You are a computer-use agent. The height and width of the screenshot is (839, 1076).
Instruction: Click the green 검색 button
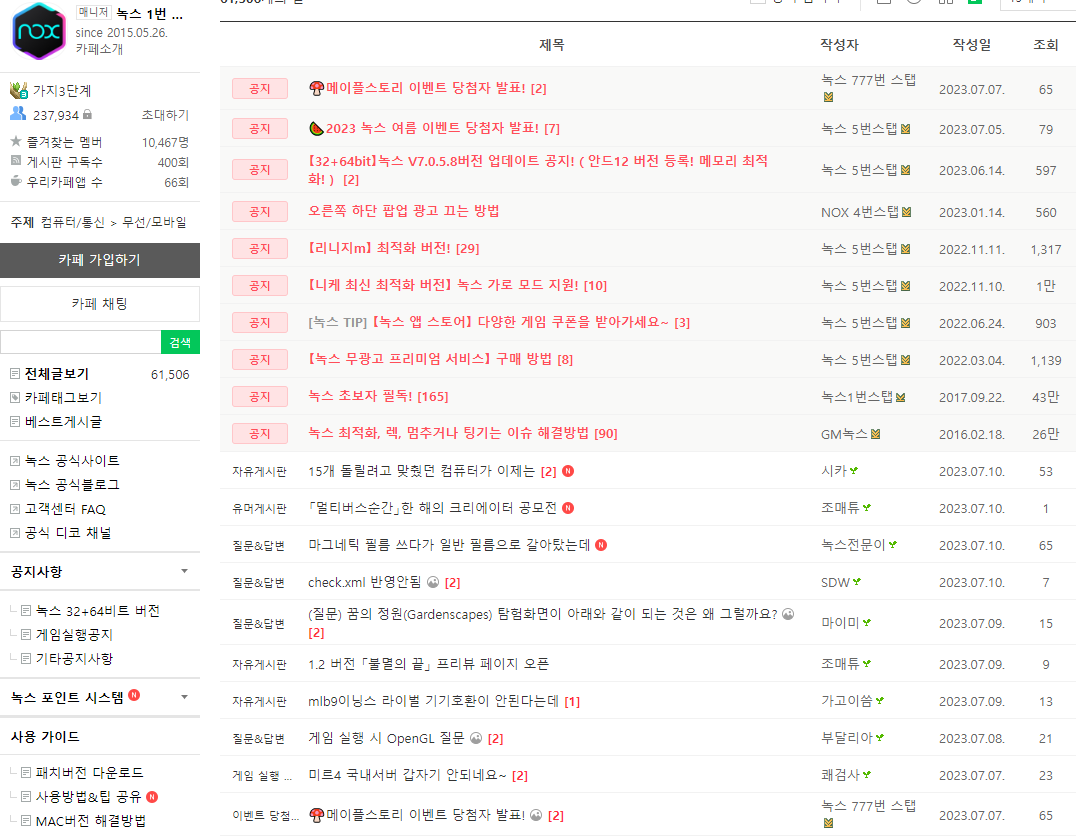(x=180, y=342)
